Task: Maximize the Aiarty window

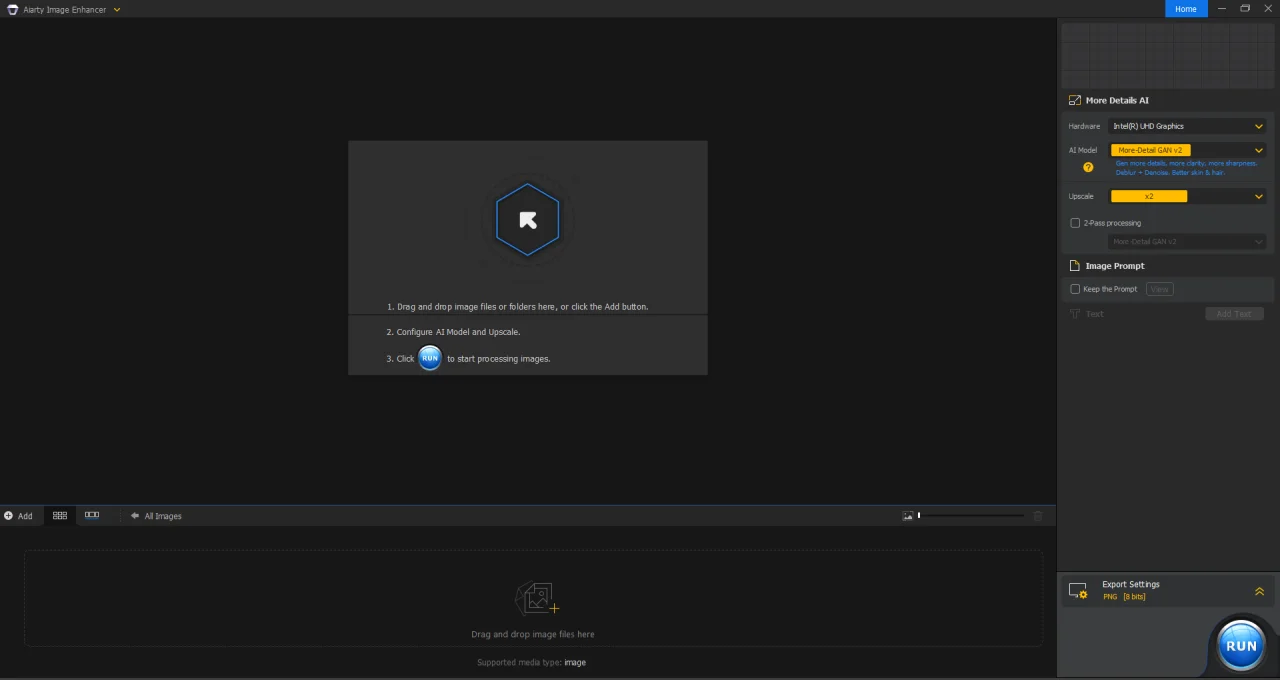Action: [1245, 9]
